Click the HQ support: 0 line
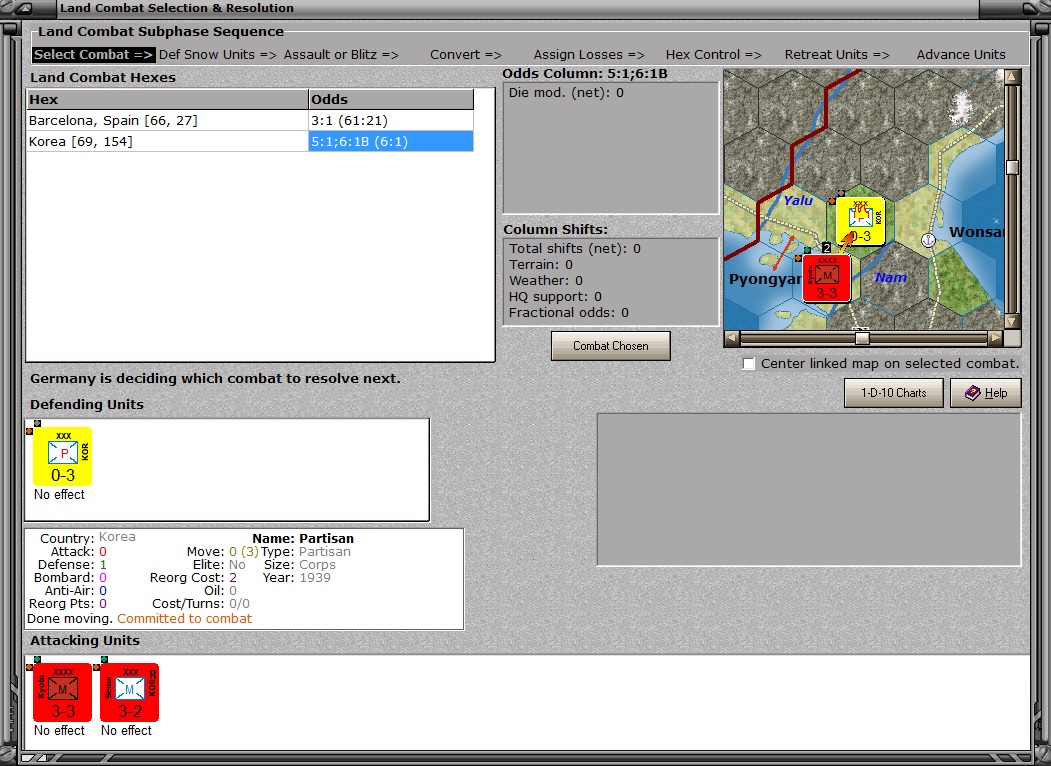 point(555,297)
